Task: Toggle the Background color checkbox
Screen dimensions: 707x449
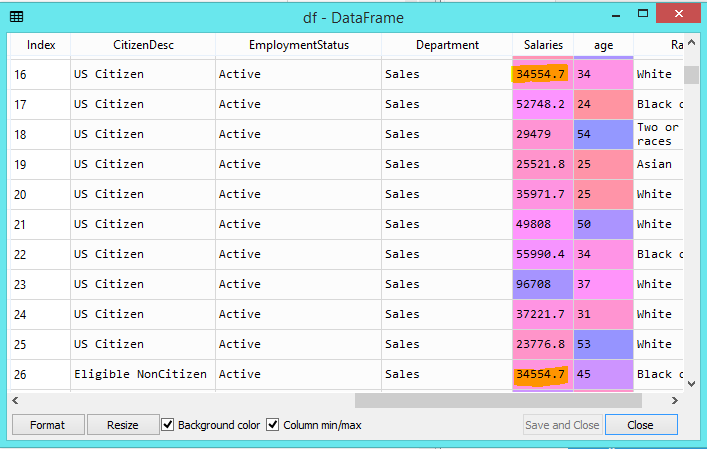Action: [x=168, y=425]
